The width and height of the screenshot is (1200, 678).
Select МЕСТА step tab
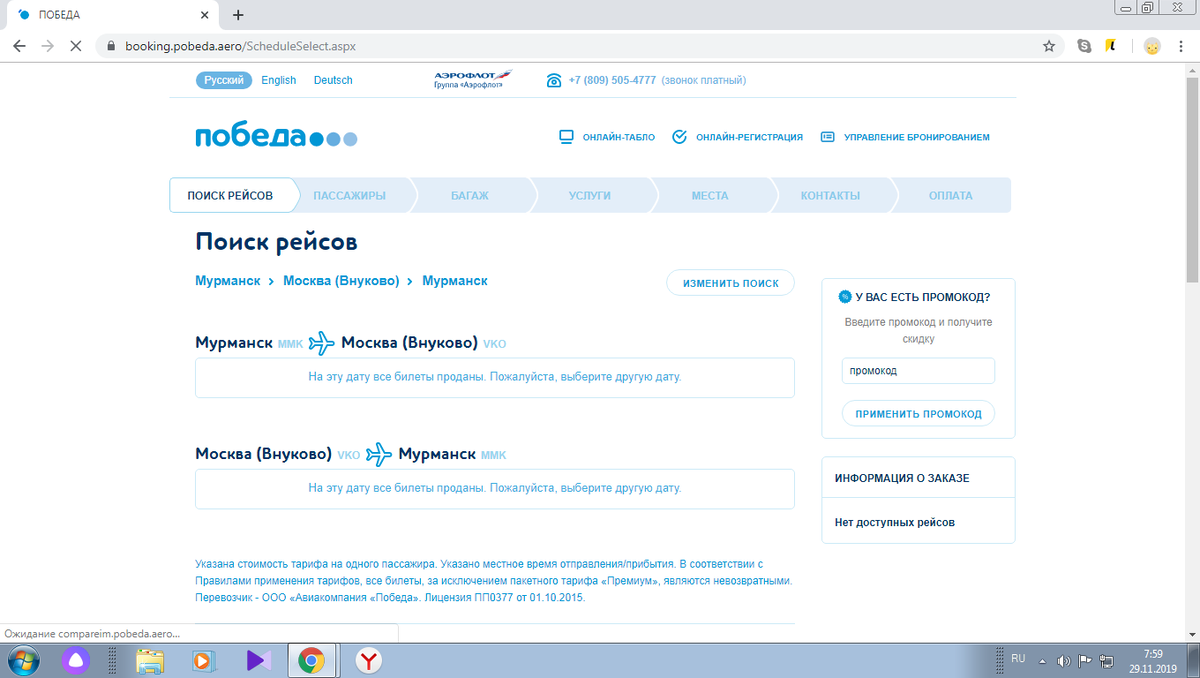710,196
